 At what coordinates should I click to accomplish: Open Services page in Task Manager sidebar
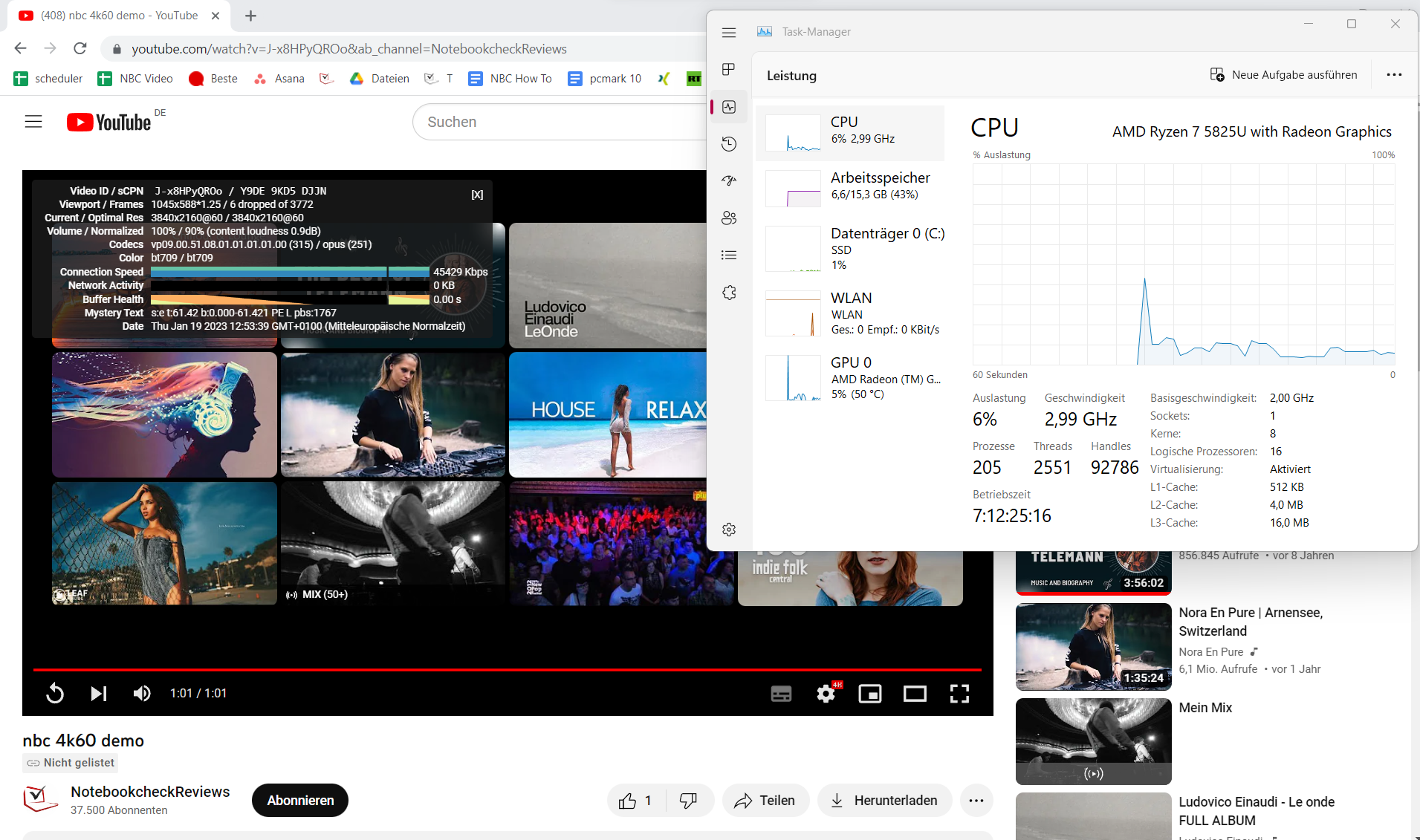(729, 293)
